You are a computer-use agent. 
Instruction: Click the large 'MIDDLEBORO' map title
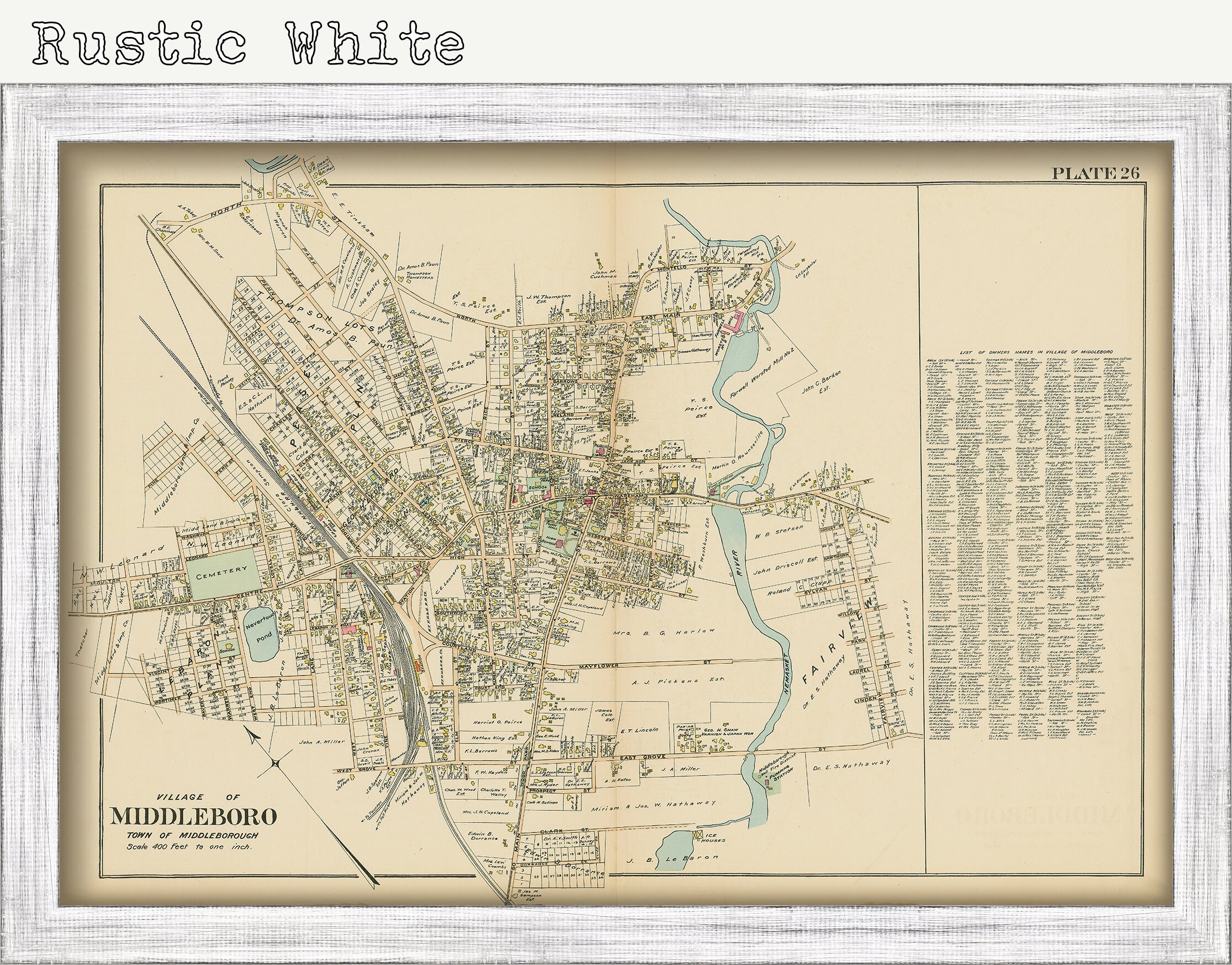tap(193, 818)
